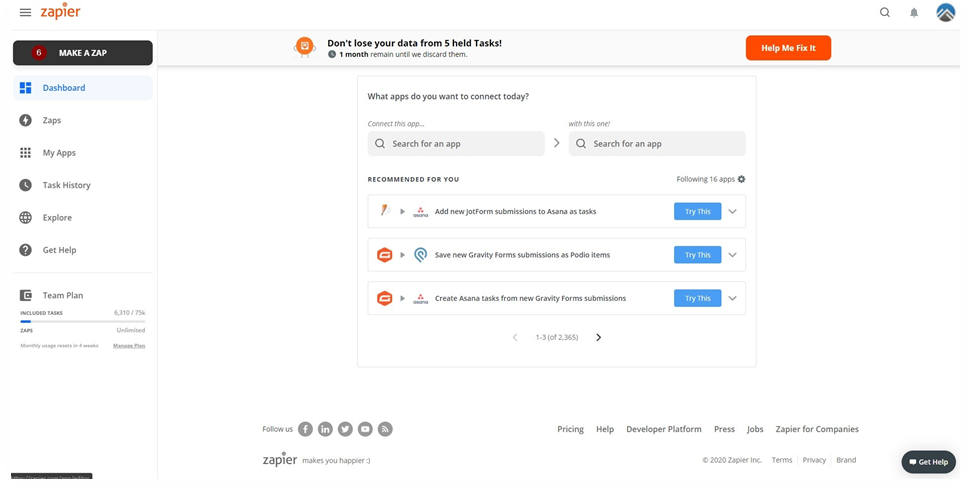969x488 pixels.
Task: Open the Pricing footer link
Action: pyautogui.click(x=570, y=429)
